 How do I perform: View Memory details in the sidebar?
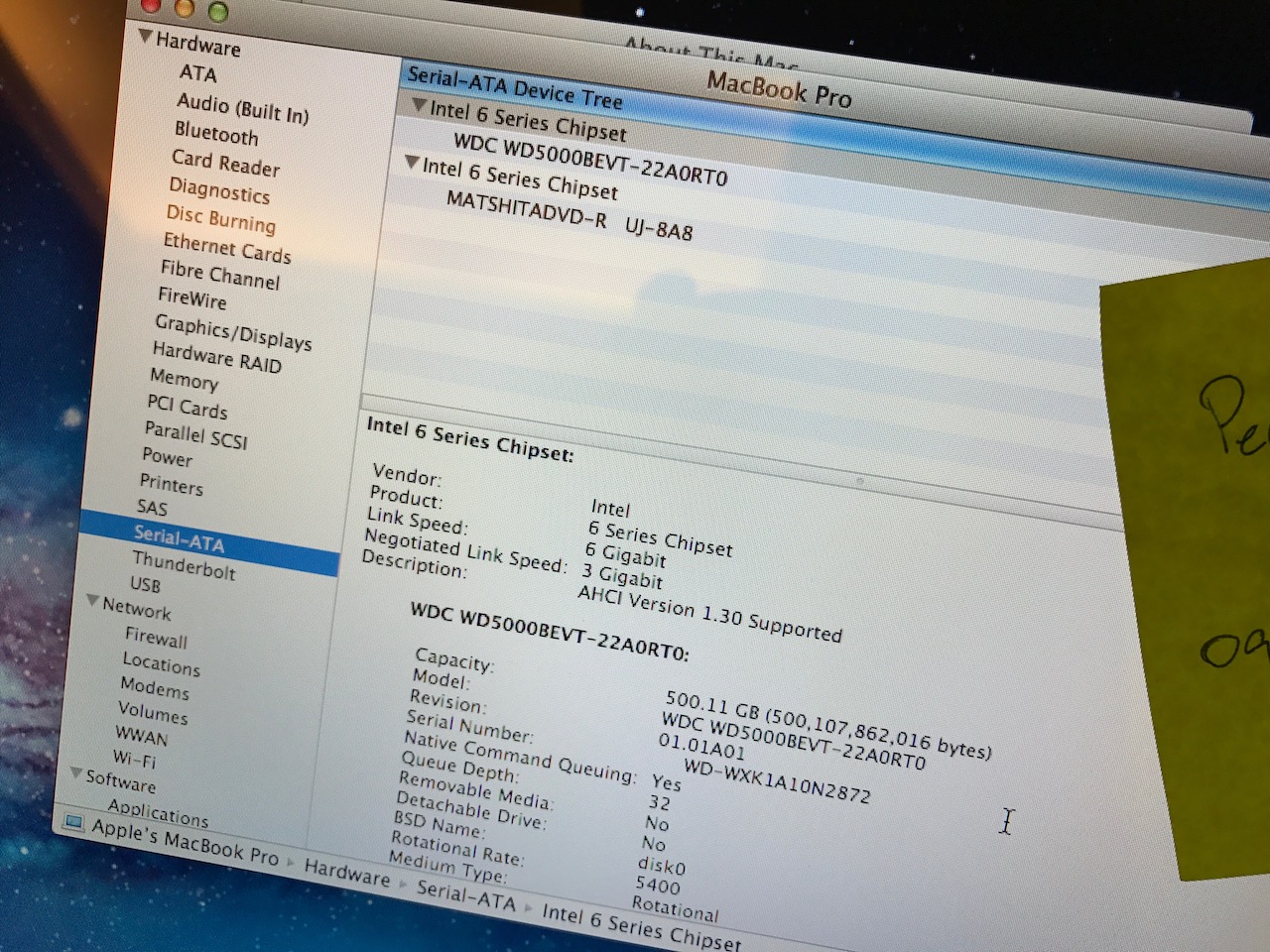point(184,379)
